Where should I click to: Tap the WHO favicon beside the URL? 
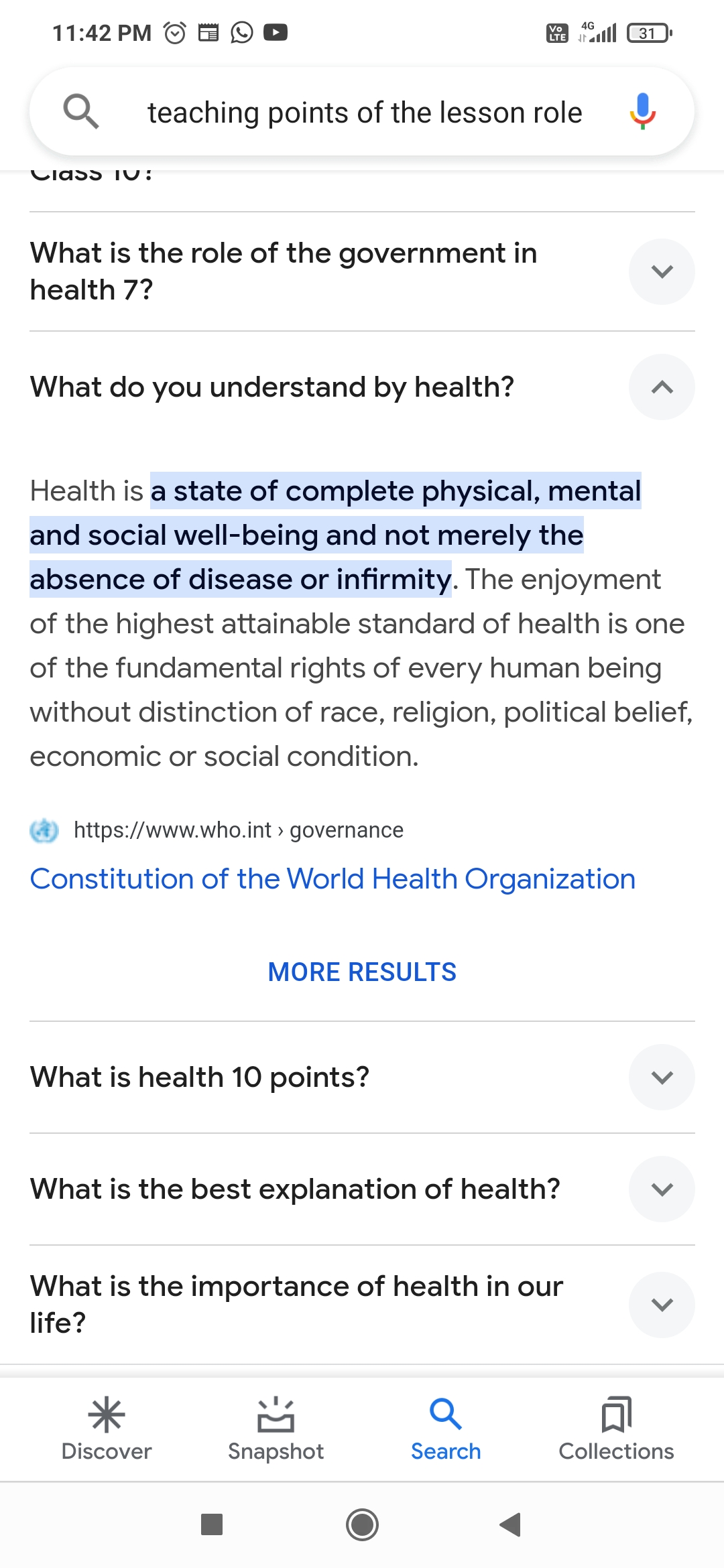(x=44, y=830)
